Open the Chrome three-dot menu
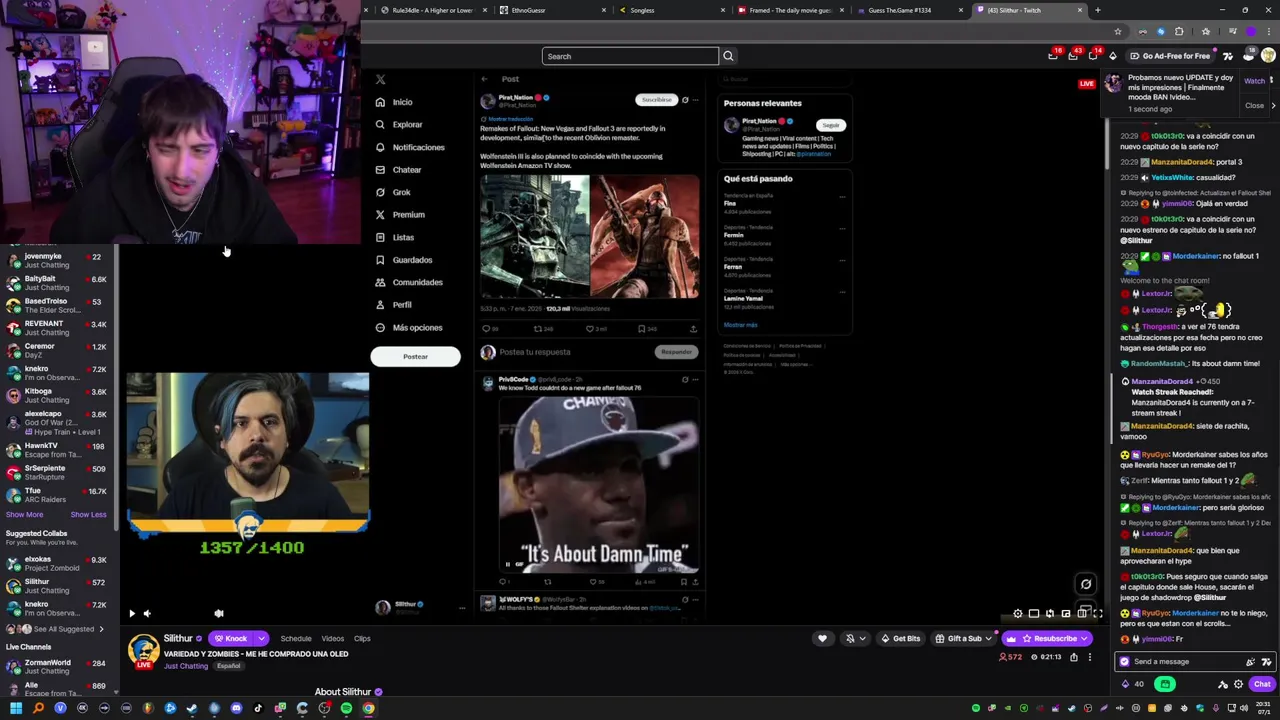The height and width of the screenshot is (720, 1280). pos(1267,31)
